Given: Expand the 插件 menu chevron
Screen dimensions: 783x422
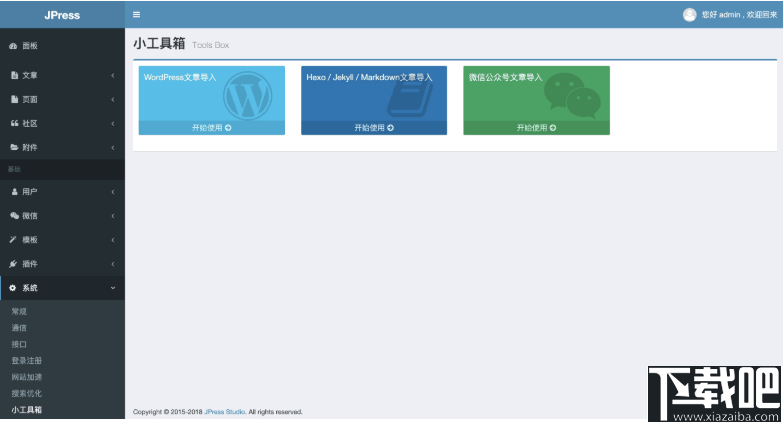Looking at the screenshot, I should click(x=113, y=264).
